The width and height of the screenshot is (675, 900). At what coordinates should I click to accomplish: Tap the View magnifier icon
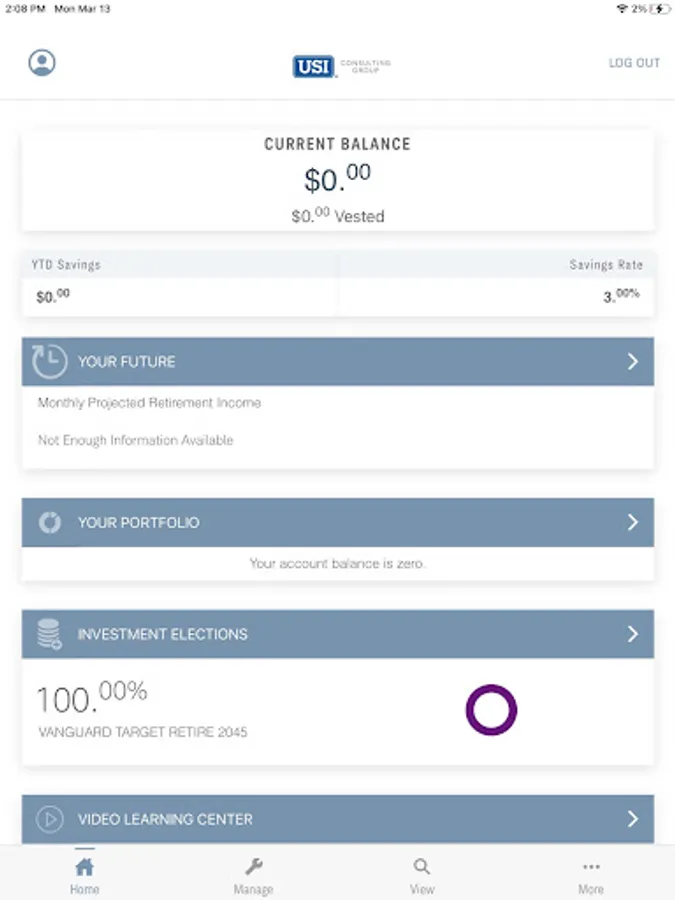[422, 867]
